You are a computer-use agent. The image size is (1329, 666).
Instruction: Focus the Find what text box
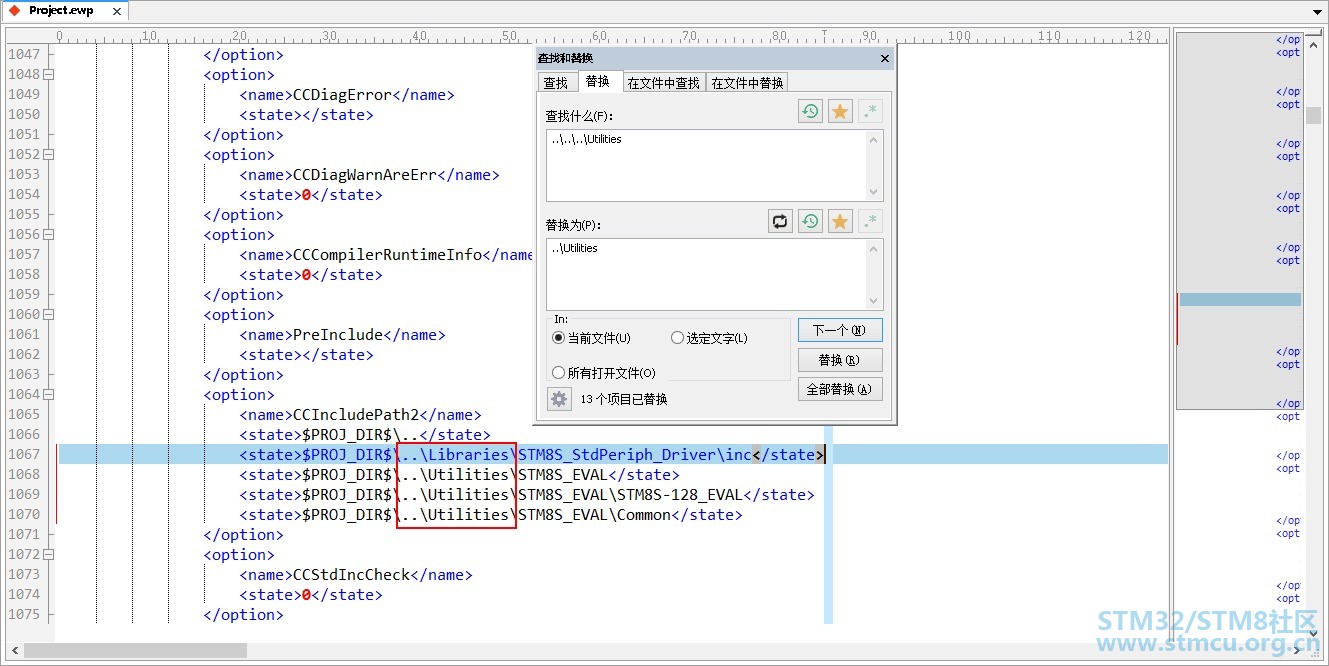click(706, 165)
